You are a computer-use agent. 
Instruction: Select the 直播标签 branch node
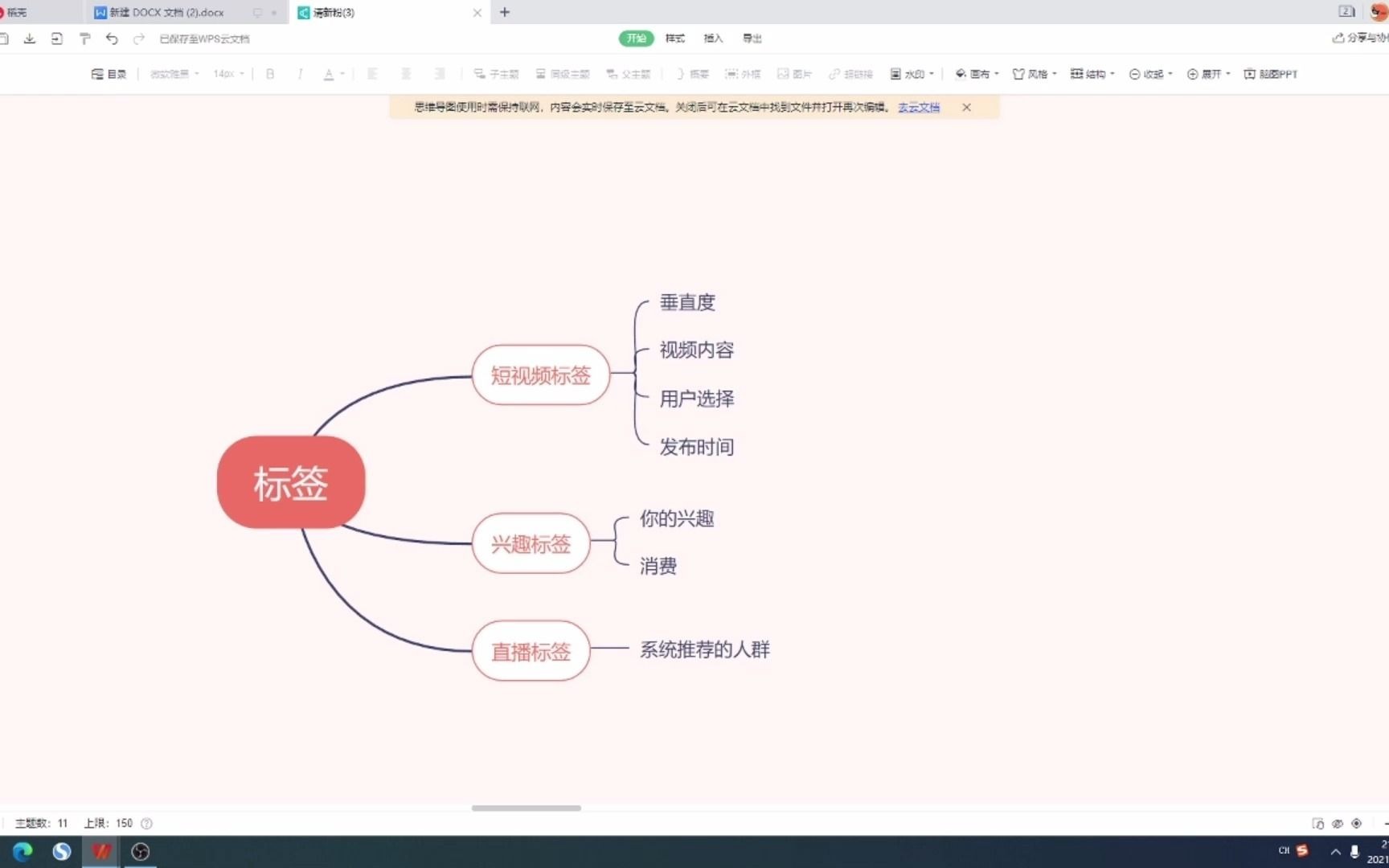(531, 651)
